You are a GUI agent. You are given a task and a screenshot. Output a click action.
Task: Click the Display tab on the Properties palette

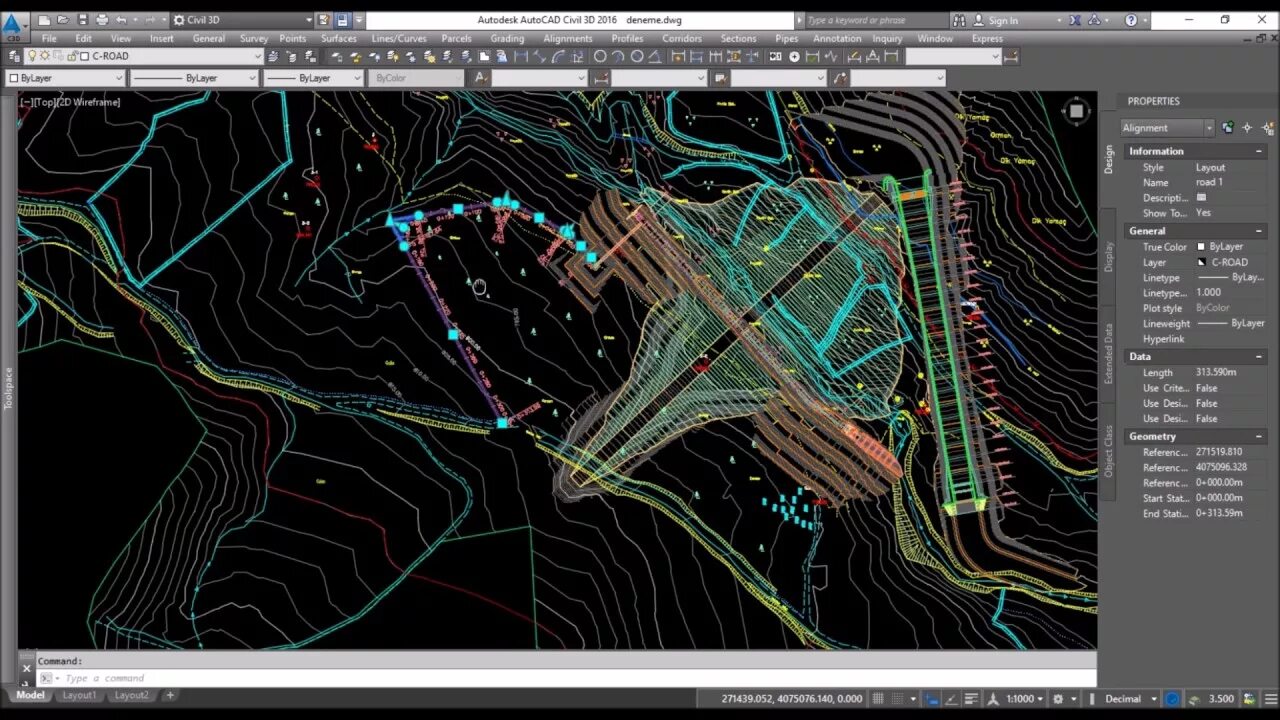pos(1108,256)
